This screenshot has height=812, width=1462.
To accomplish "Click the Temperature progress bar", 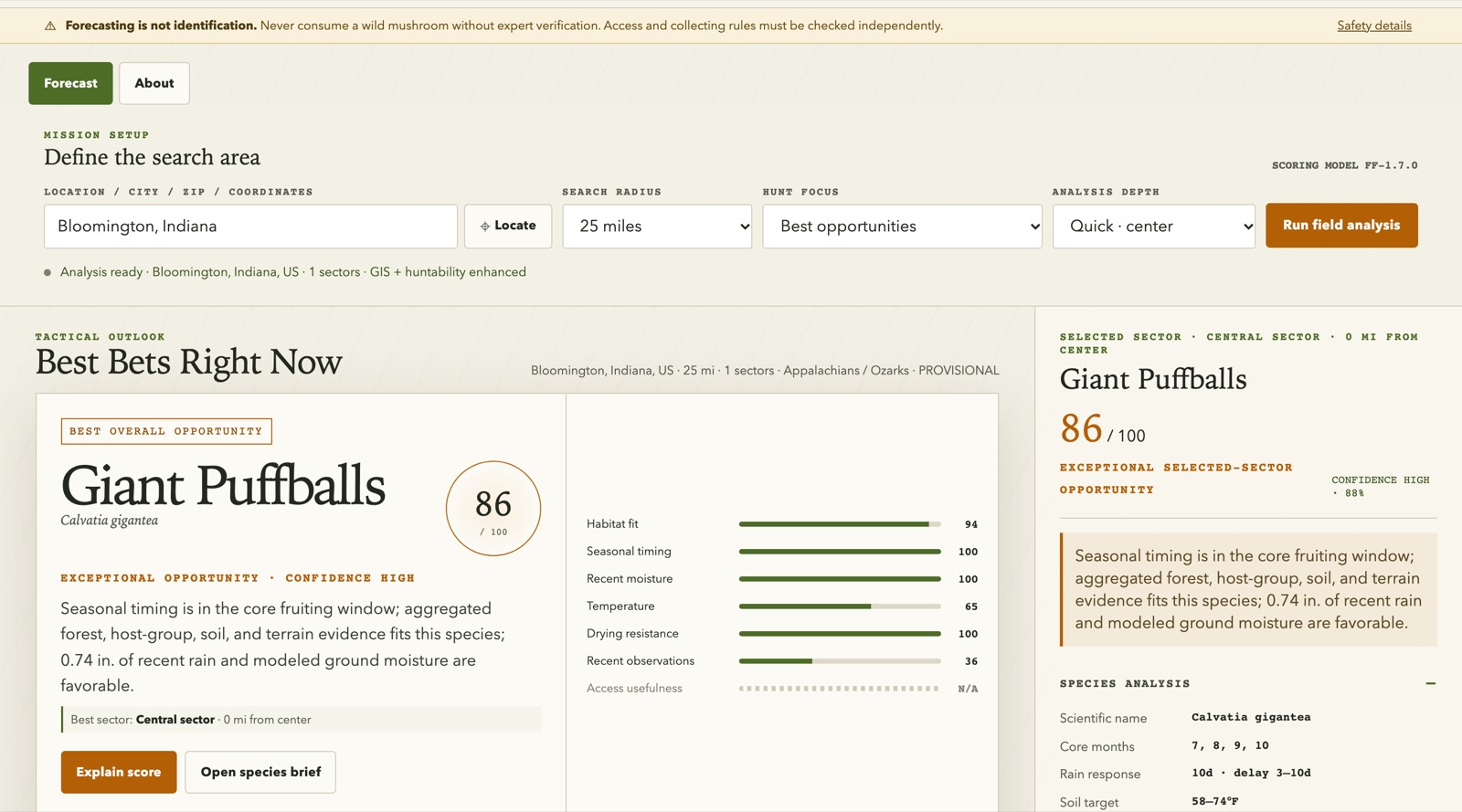I will (x=840, y=606).
